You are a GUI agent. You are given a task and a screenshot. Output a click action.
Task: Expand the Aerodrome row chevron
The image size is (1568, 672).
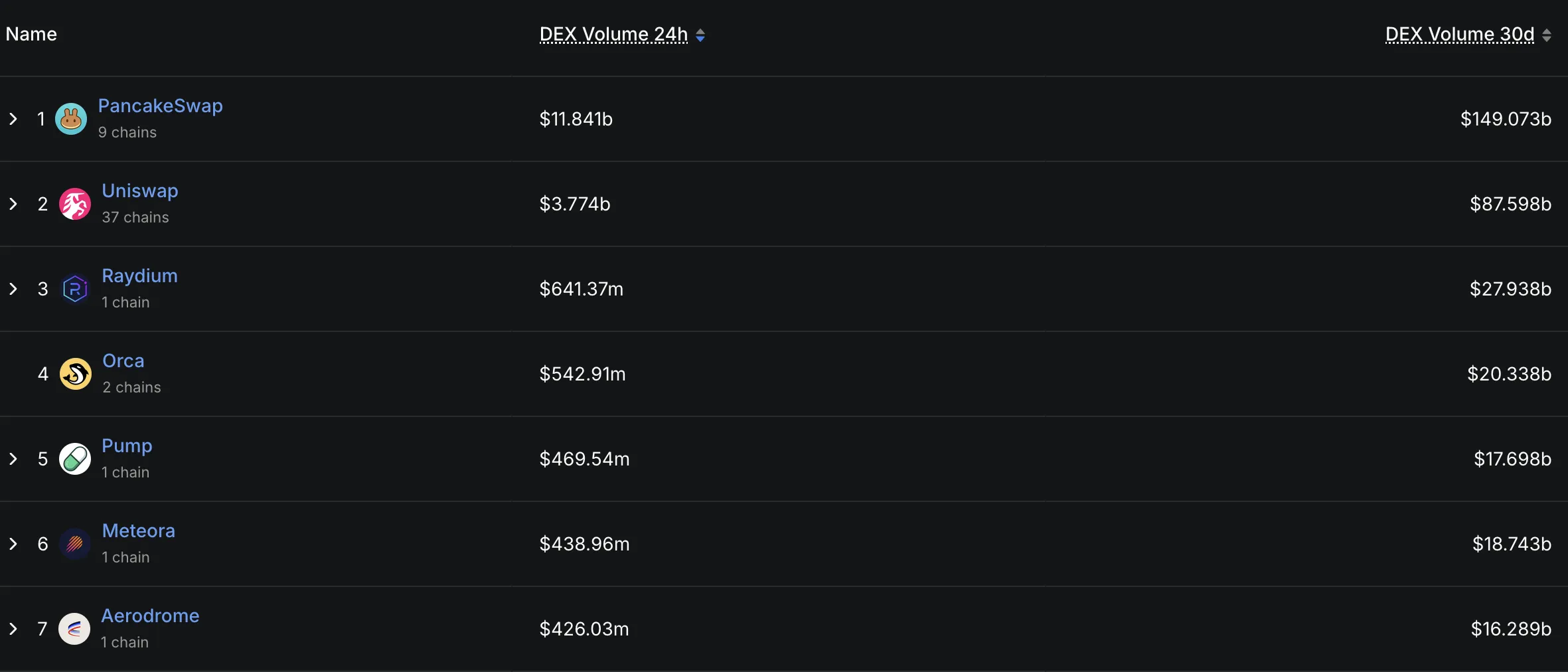click(x=13, y=629)
